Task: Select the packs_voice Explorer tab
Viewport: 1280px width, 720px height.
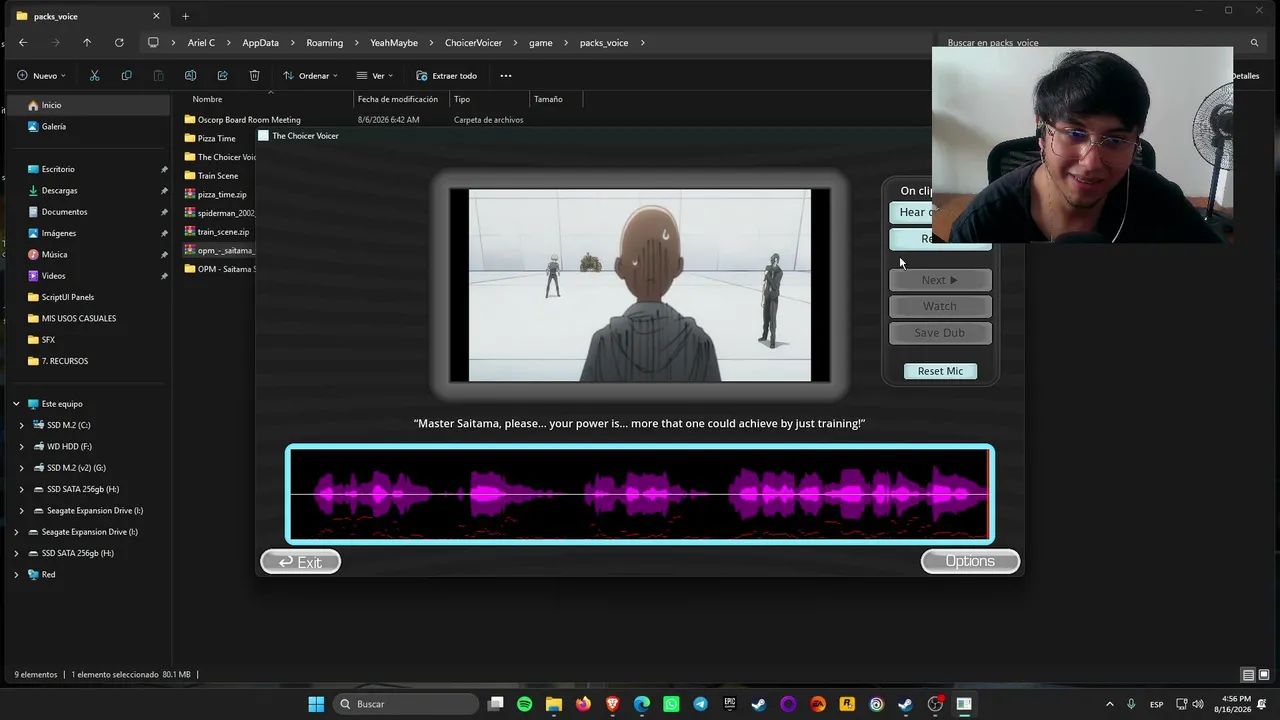Action: coord(88,16)
